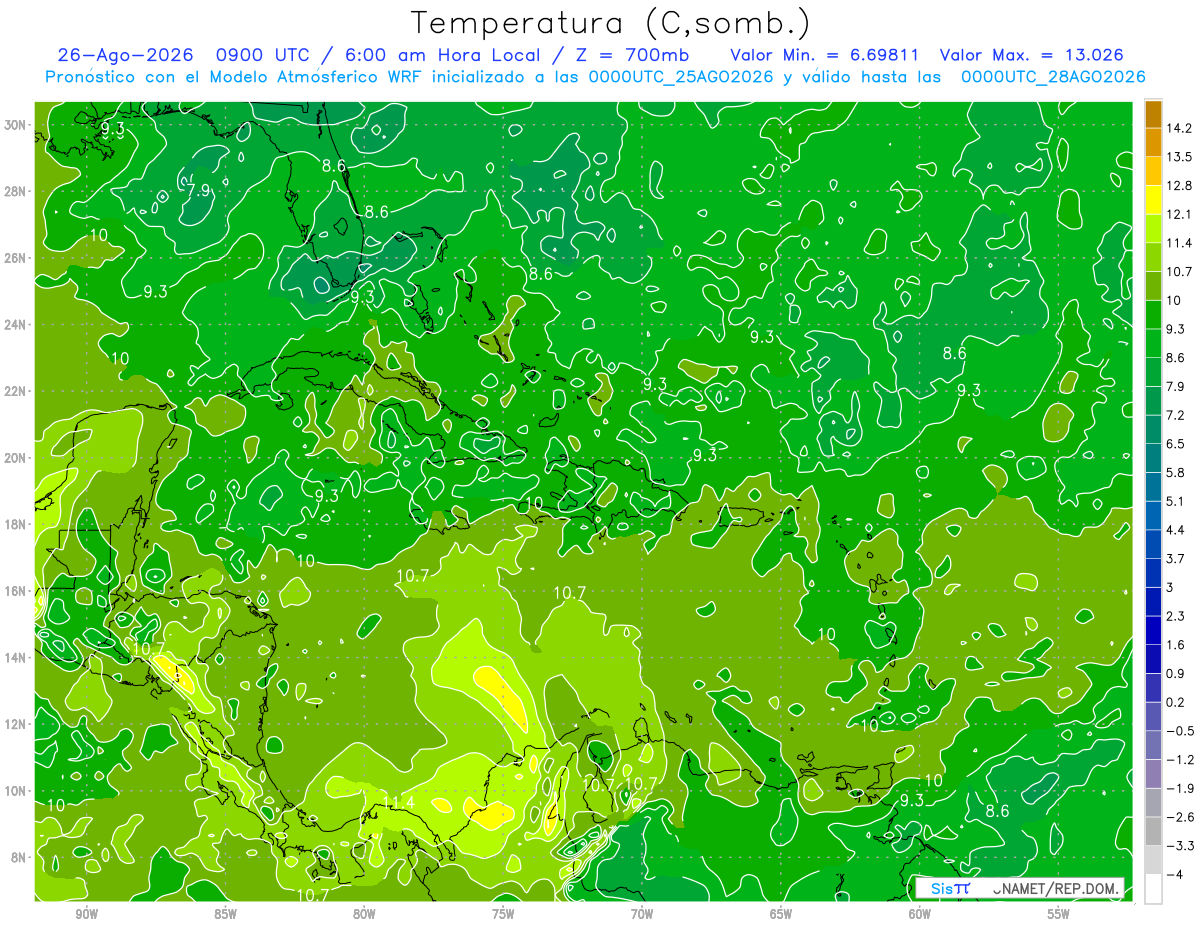Click the "ONAMET/REP.DOM." credit label
Viewport: 1200px width, 927px height.
1054,888
